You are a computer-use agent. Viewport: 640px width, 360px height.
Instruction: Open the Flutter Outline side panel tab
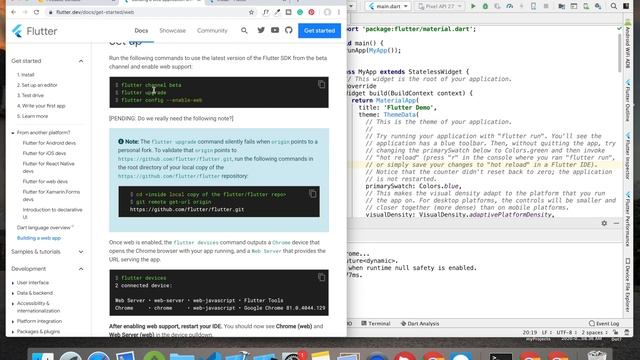point(628,100)
